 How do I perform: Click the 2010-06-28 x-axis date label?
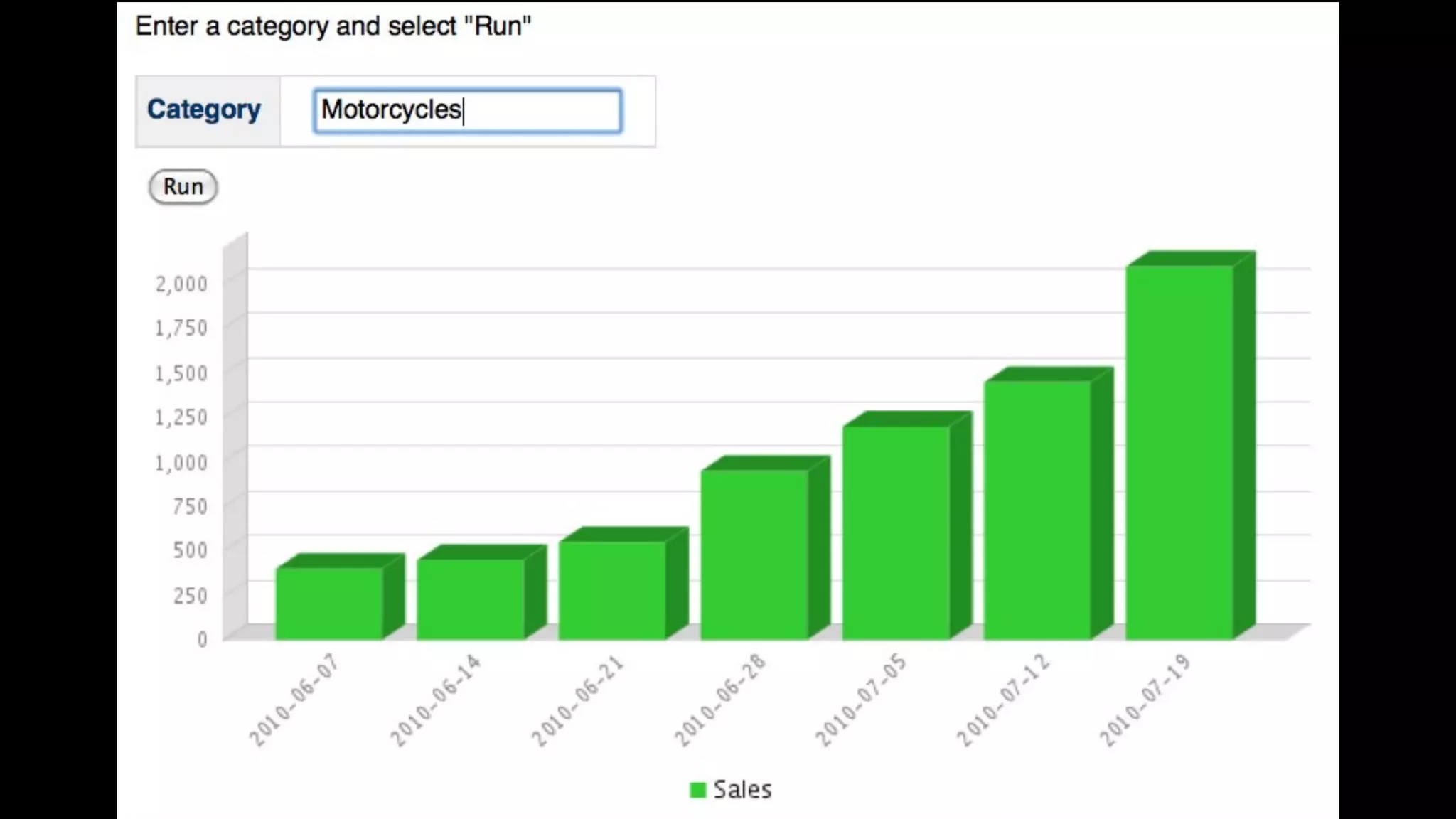tap(719, 701)
